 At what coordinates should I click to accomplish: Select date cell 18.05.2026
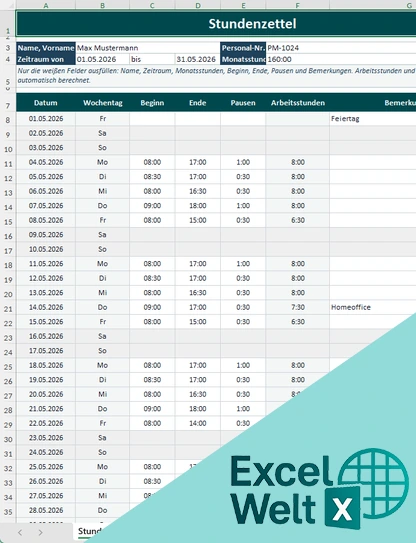[46, 365]
